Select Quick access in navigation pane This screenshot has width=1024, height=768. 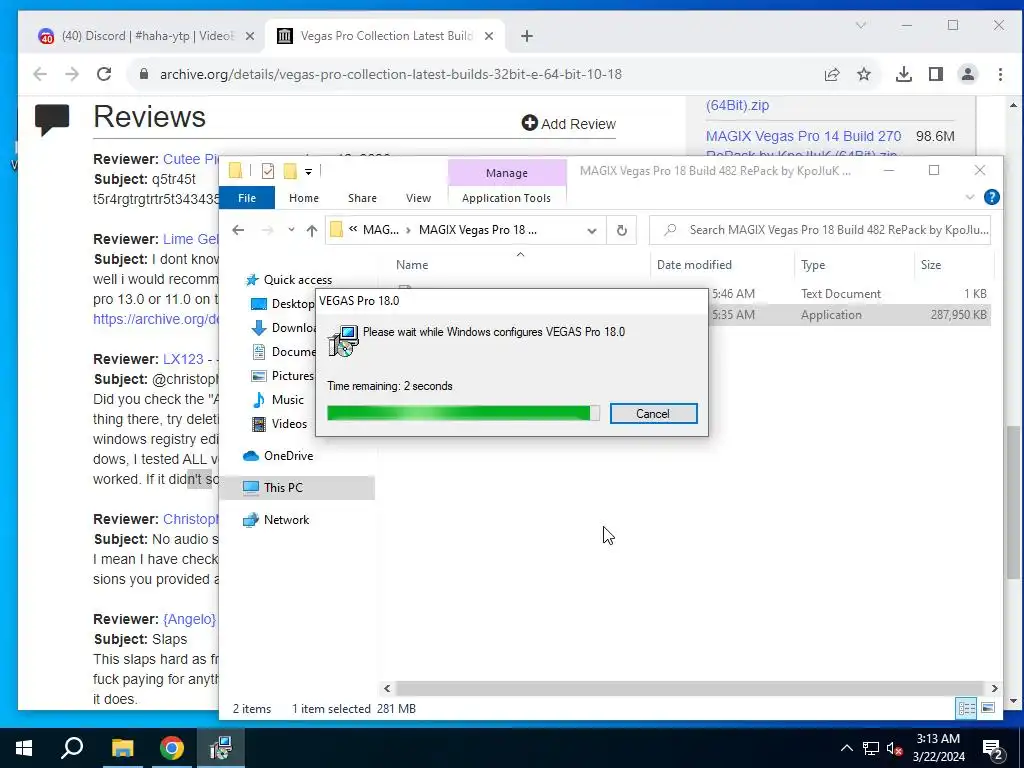pos(297,280)
